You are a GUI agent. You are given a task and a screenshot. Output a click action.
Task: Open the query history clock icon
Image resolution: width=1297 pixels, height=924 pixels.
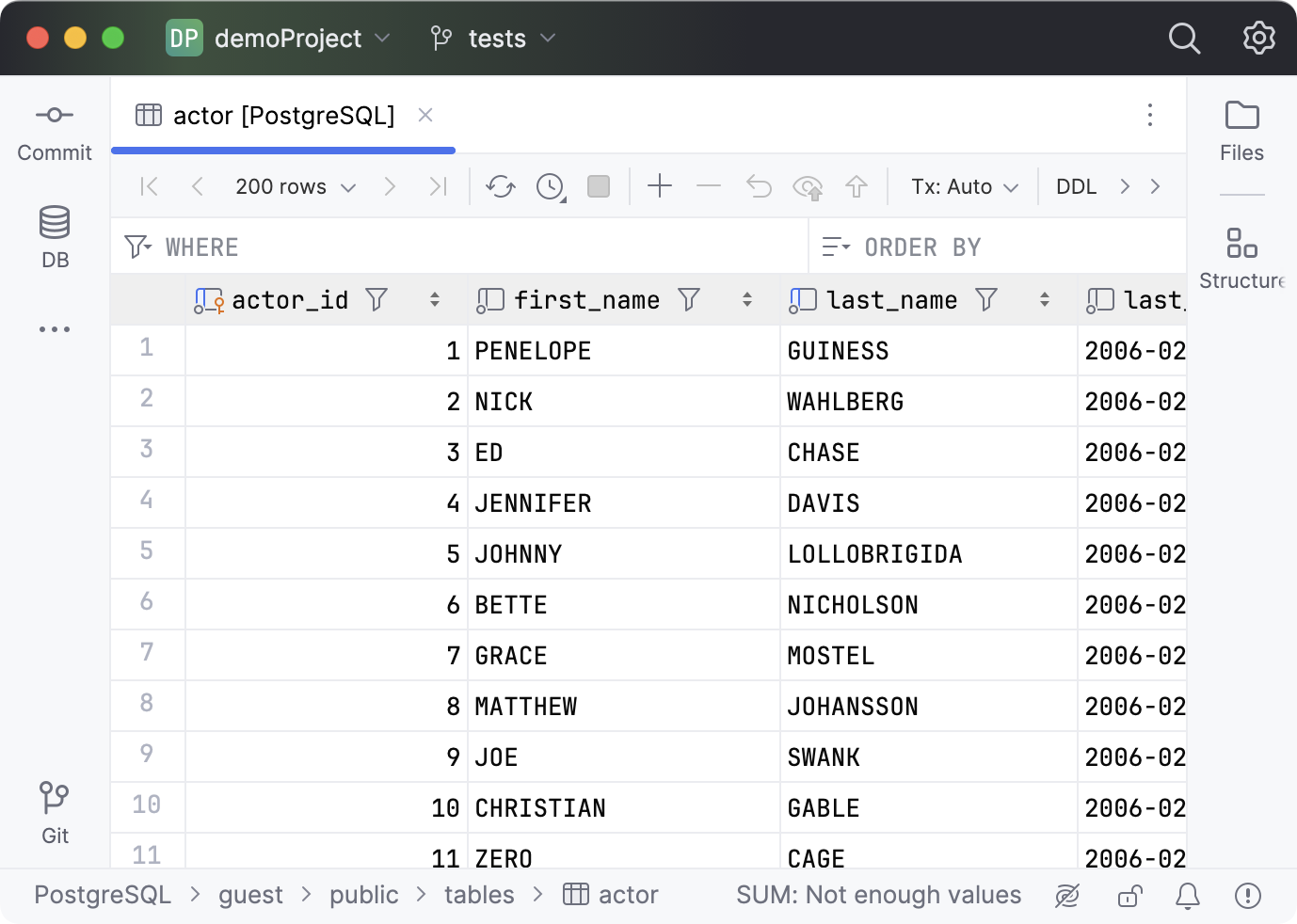[x=550, y=186]
